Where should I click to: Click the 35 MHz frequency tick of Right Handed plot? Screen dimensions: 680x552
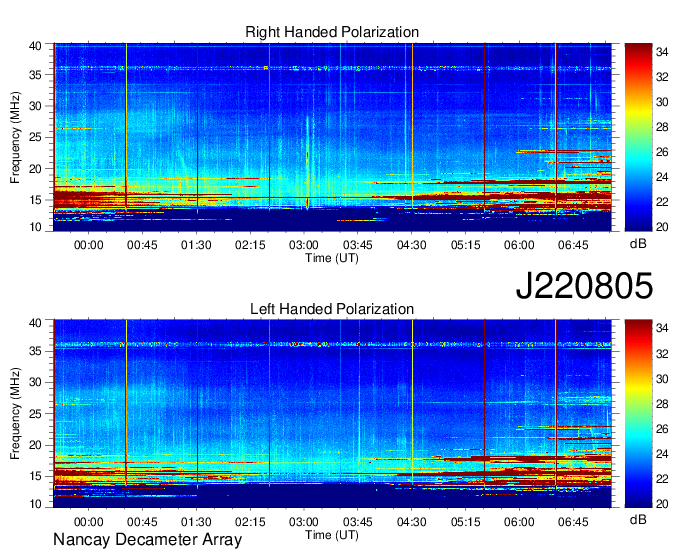coord(36,75)
